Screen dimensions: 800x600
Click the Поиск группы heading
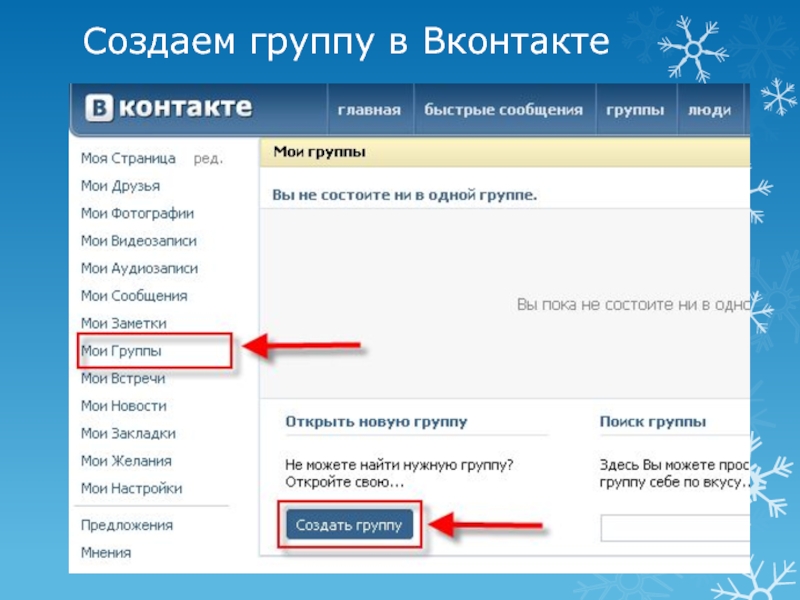click(653, 422)
